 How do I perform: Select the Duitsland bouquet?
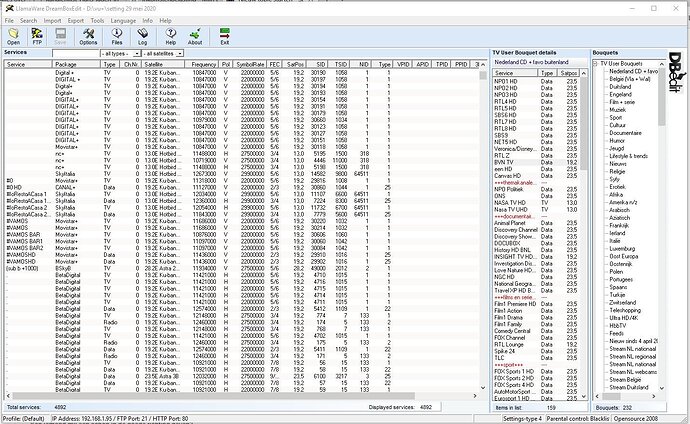(x=620, y=87)
